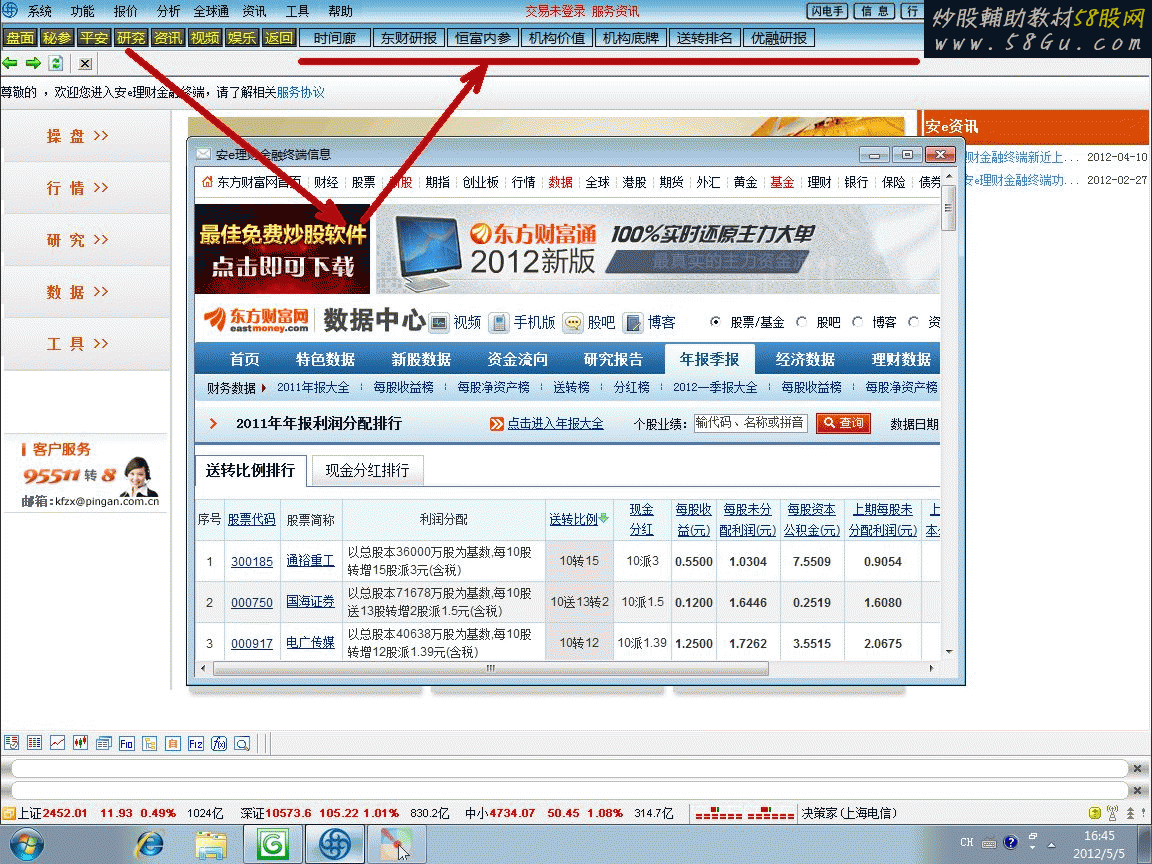Open the 服务协议 link

click(300, 93)
